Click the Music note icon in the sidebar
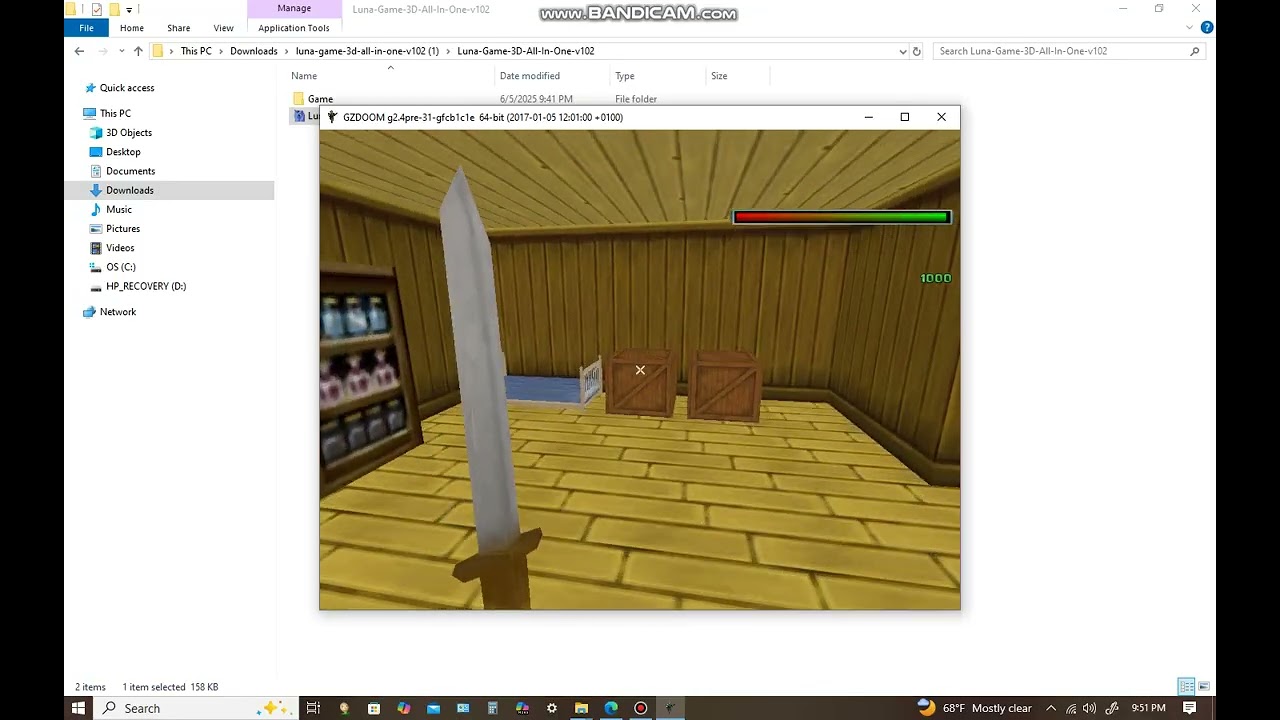Screen dimensions: 1280x720 coord(96,210)
